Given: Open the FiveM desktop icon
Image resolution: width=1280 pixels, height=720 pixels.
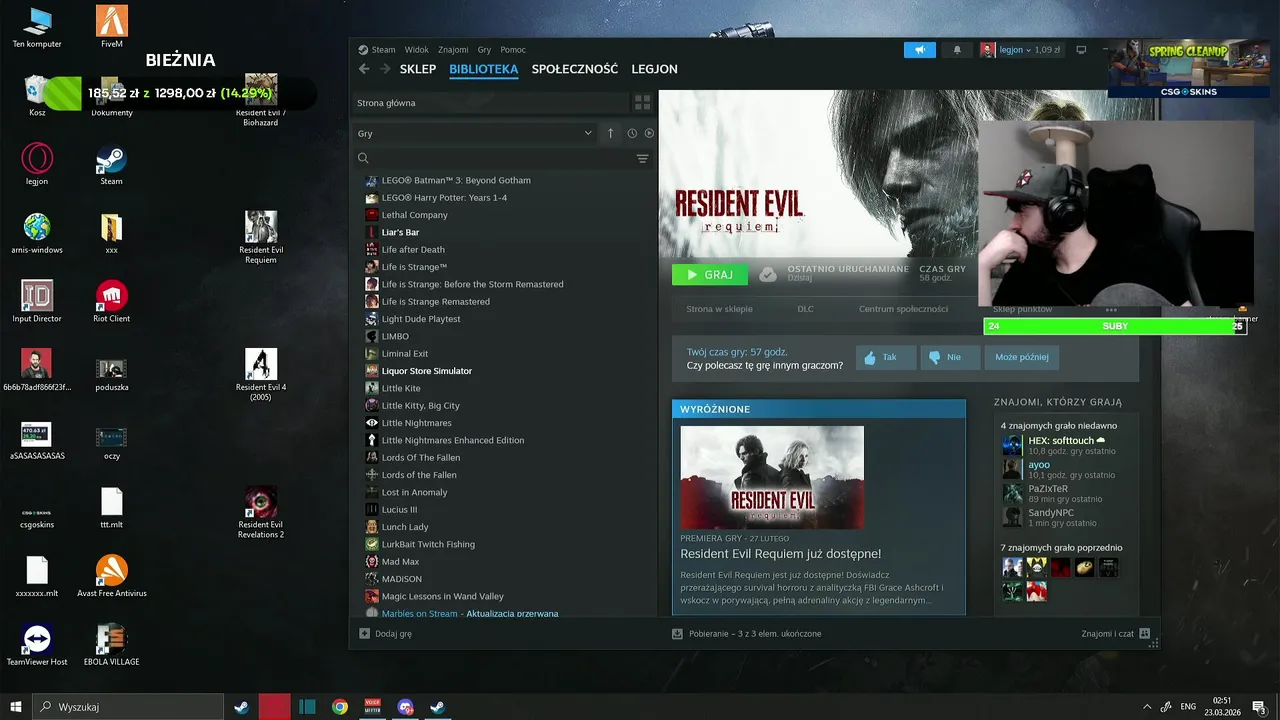Looking at the screenshot, I should point(112,27).
